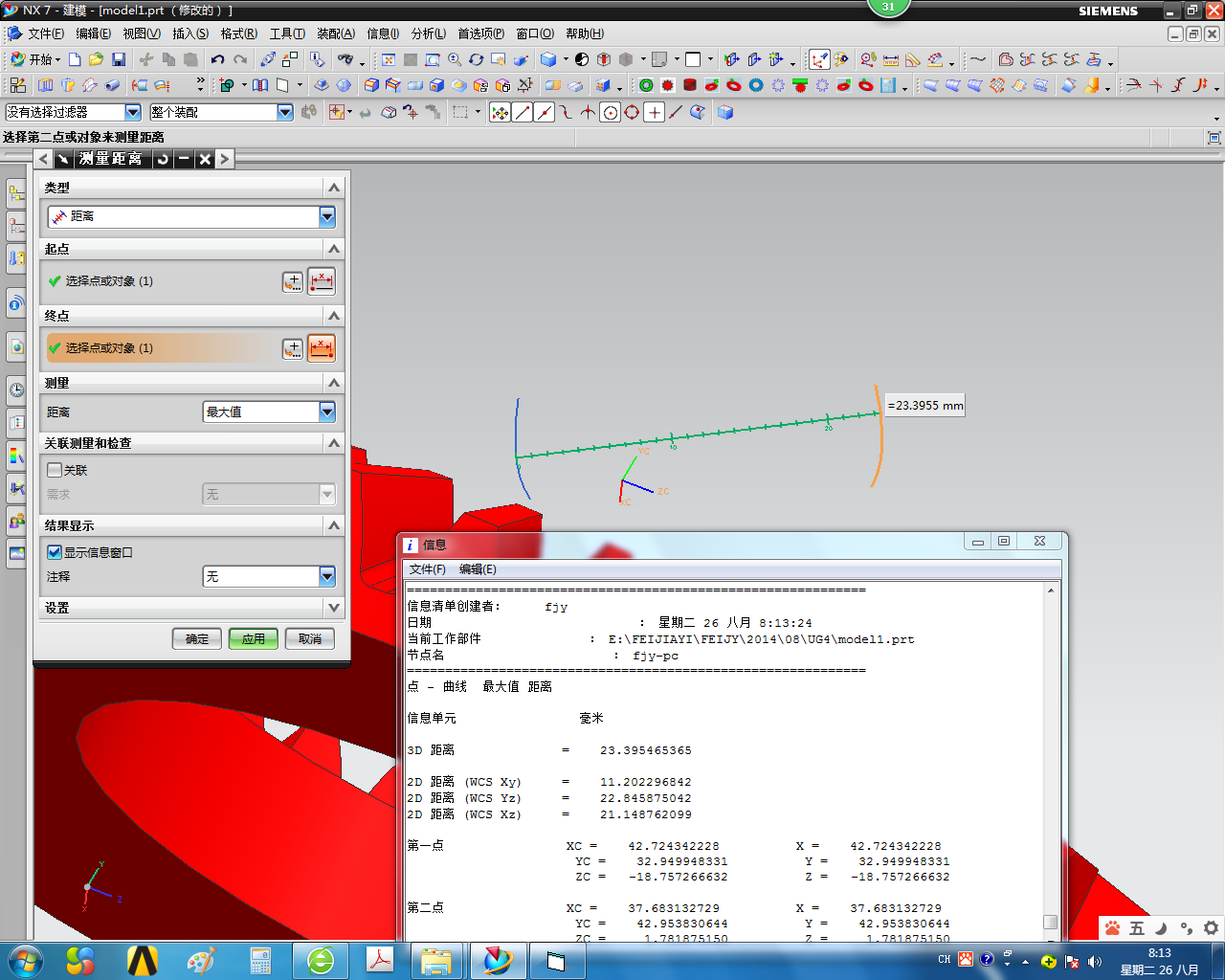Click the Open file folder icon

point(96,59)
